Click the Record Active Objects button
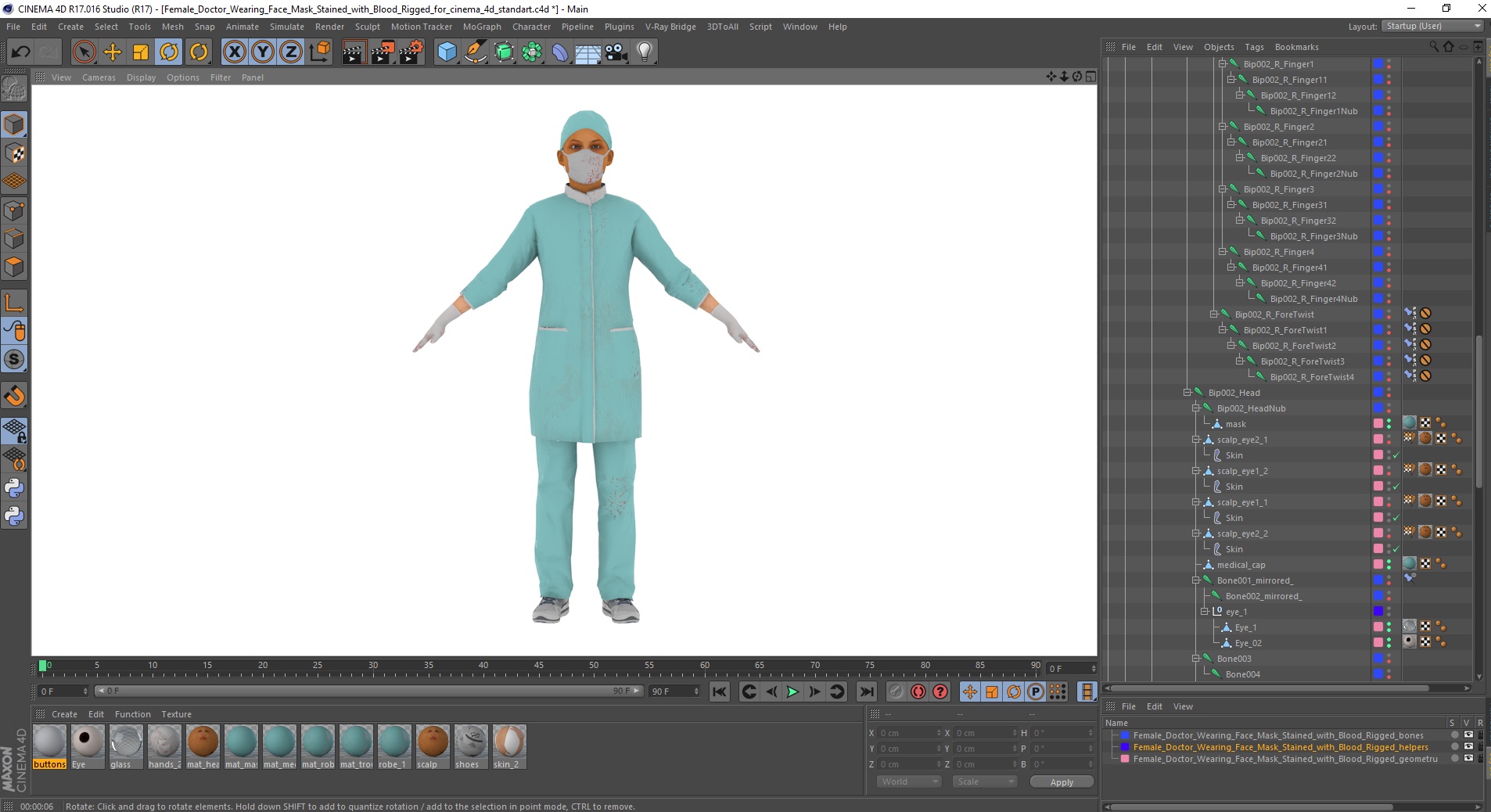 click(896, 692)
